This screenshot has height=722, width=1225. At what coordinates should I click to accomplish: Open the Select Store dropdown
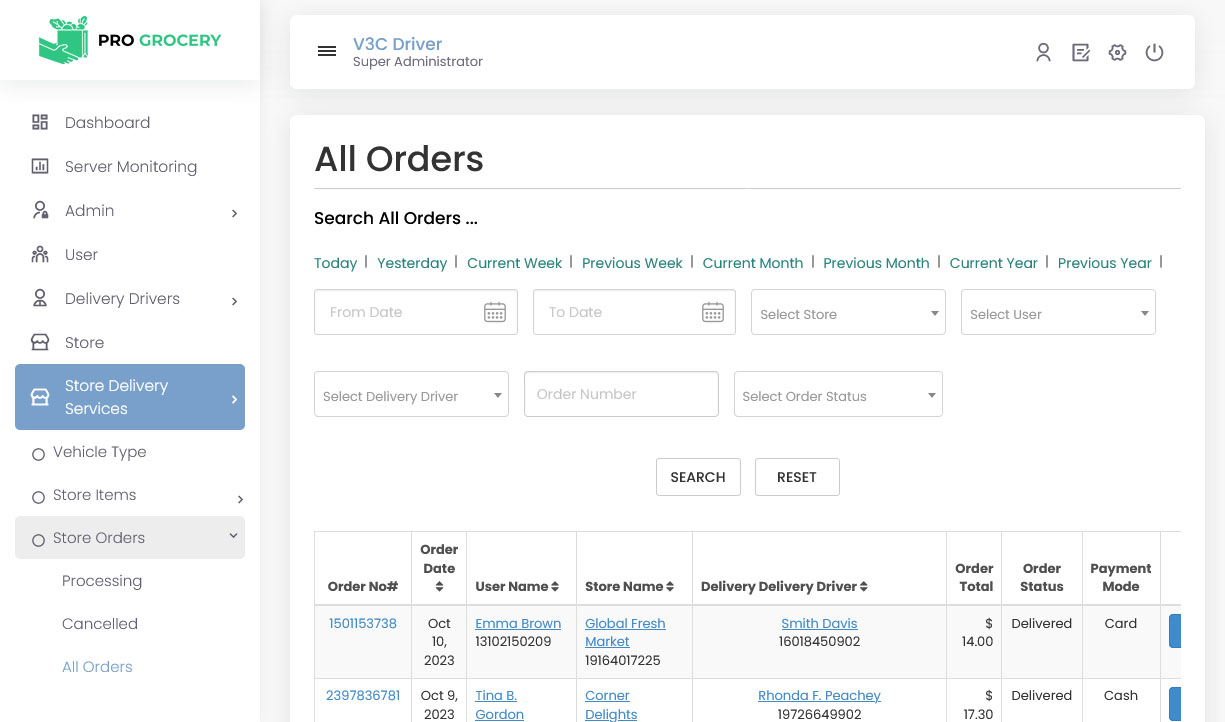(x=848, y=313)
